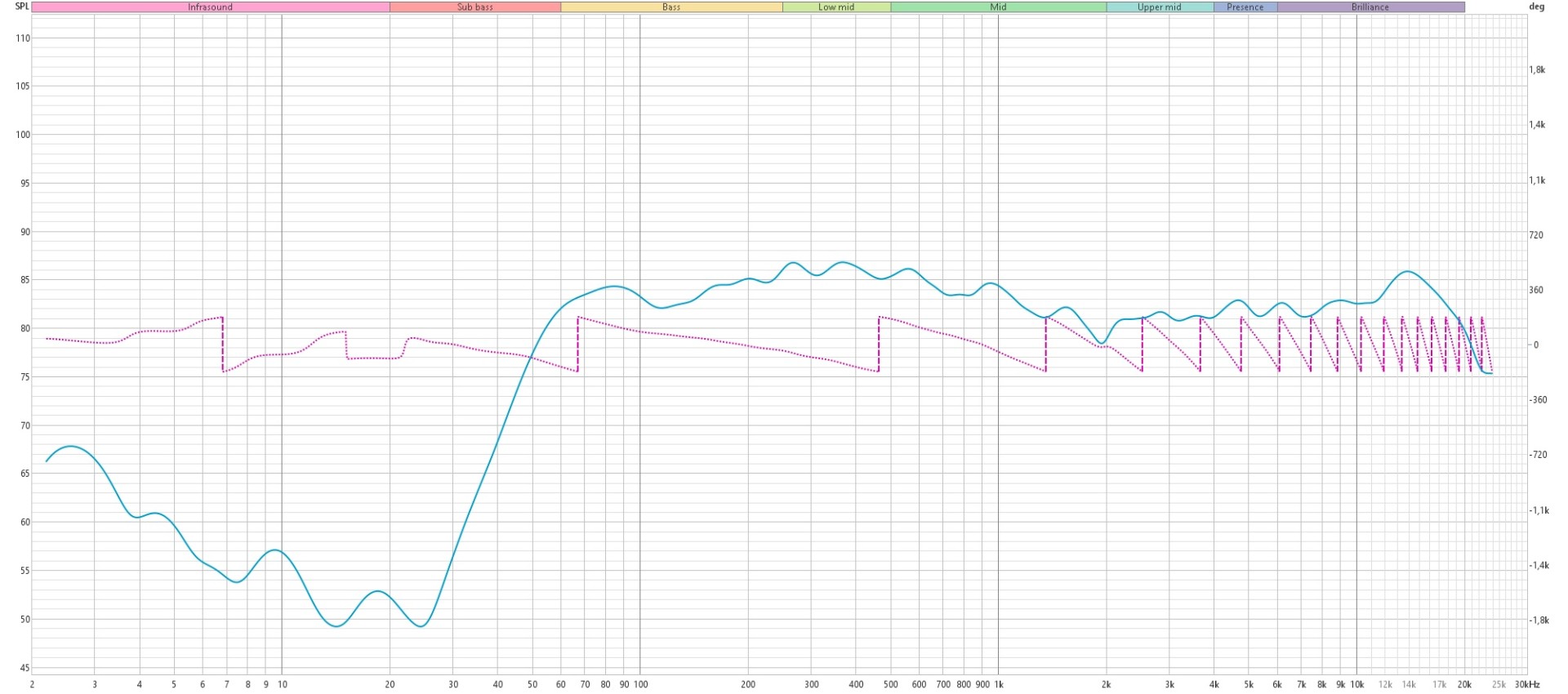
Task: Click the yellow Bass band header
Action: (x=671, y=7)
